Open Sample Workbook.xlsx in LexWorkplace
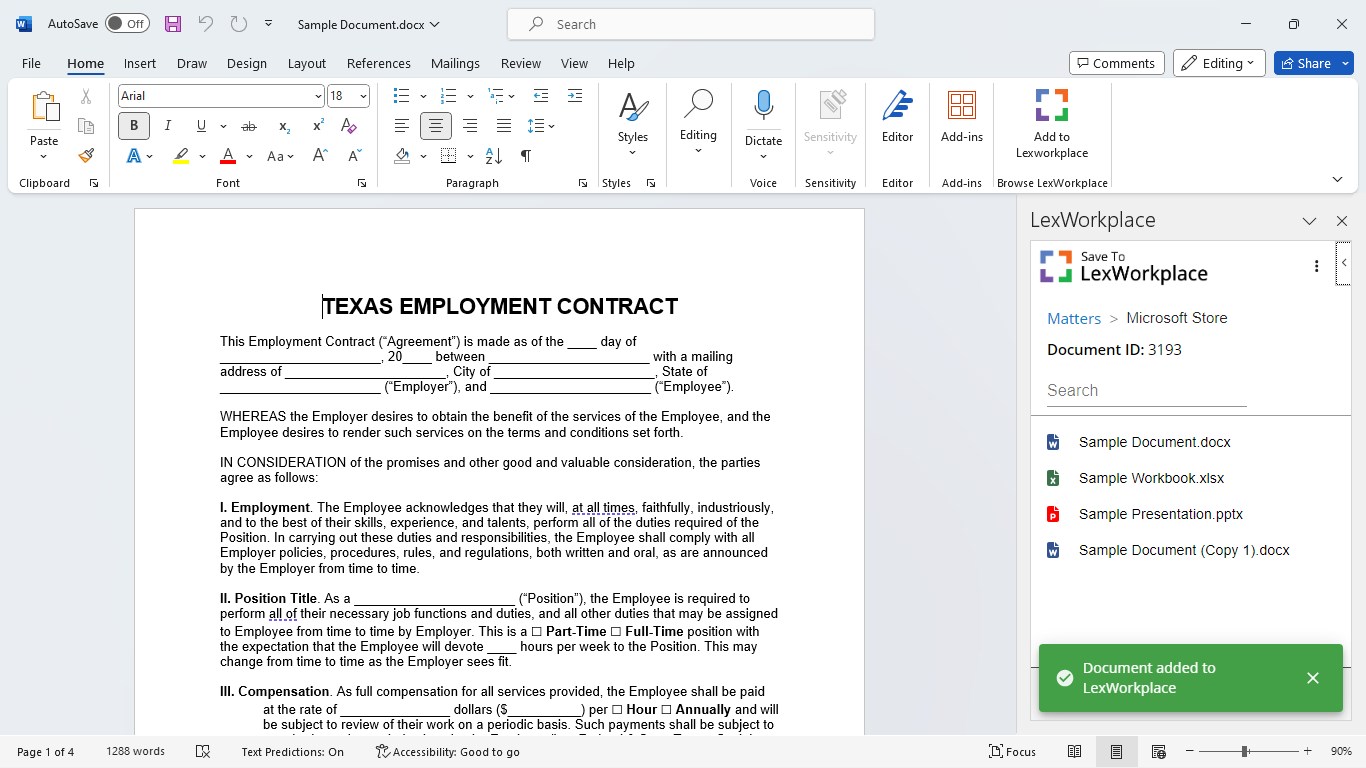Screen dimensions: 1366x768 (x=1151, y=478)
